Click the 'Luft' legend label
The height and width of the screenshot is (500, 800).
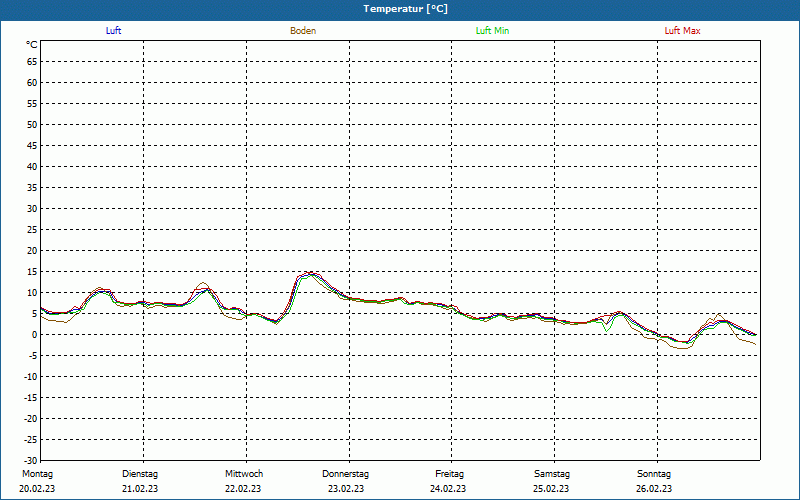click(x=113, y=31)
